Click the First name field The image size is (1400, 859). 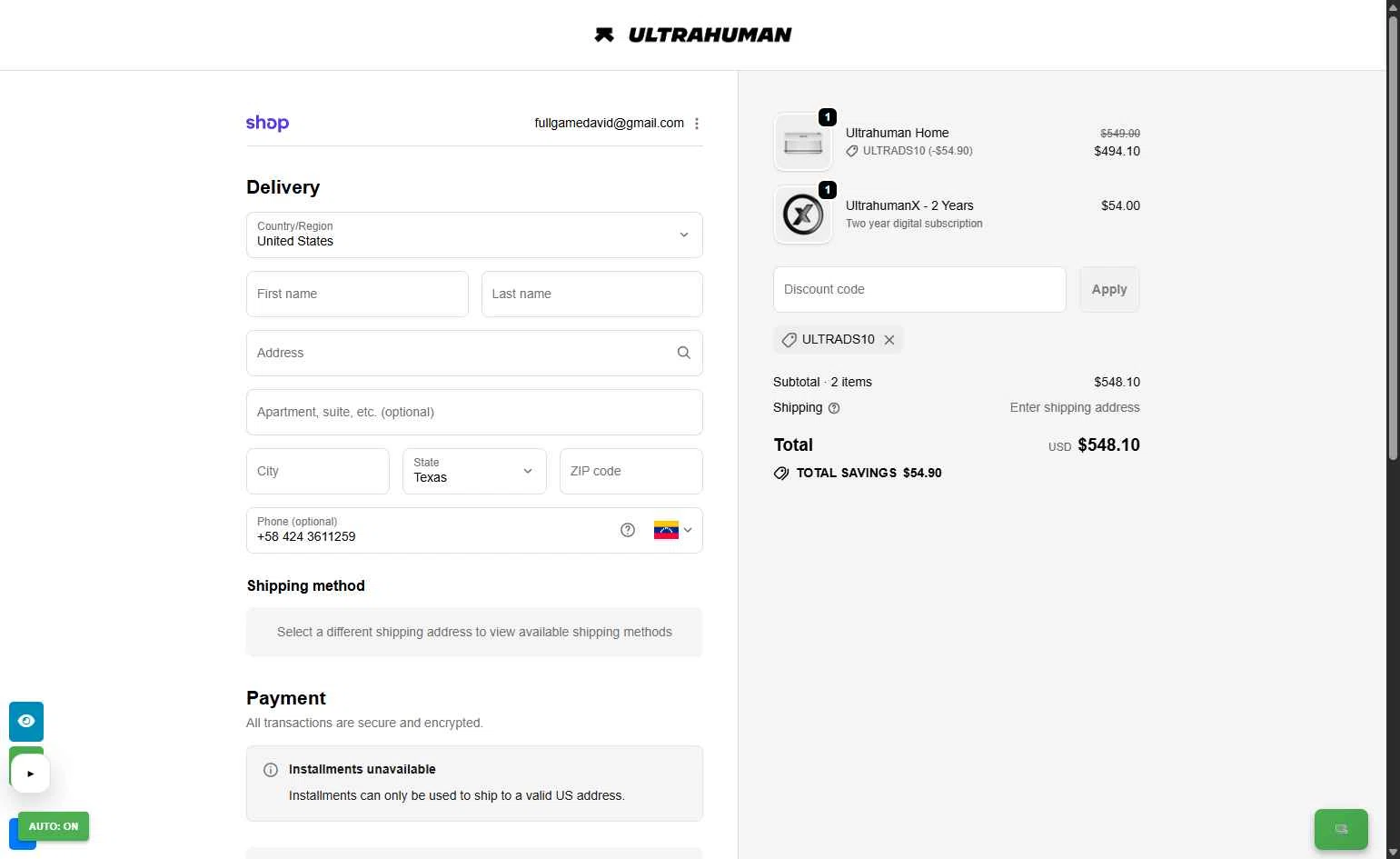[x=357, y=294]
